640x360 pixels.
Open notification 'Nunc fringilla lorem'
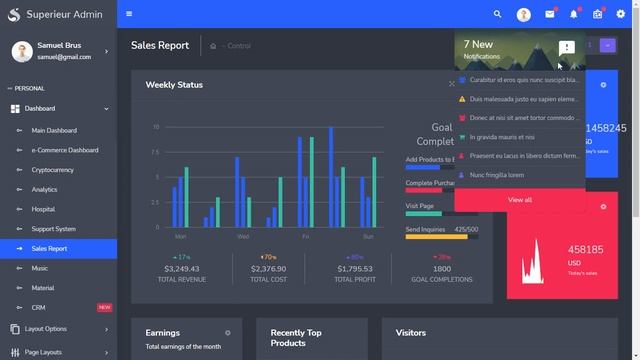coord(520,175)
